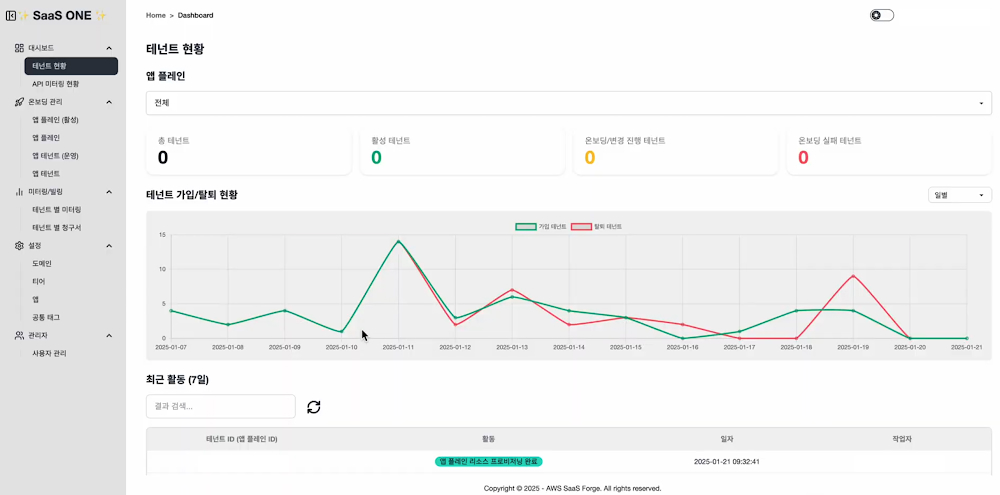
Task: Open the 일별 period dropdown
Action: pyautogui.click(x=959, y=195)
